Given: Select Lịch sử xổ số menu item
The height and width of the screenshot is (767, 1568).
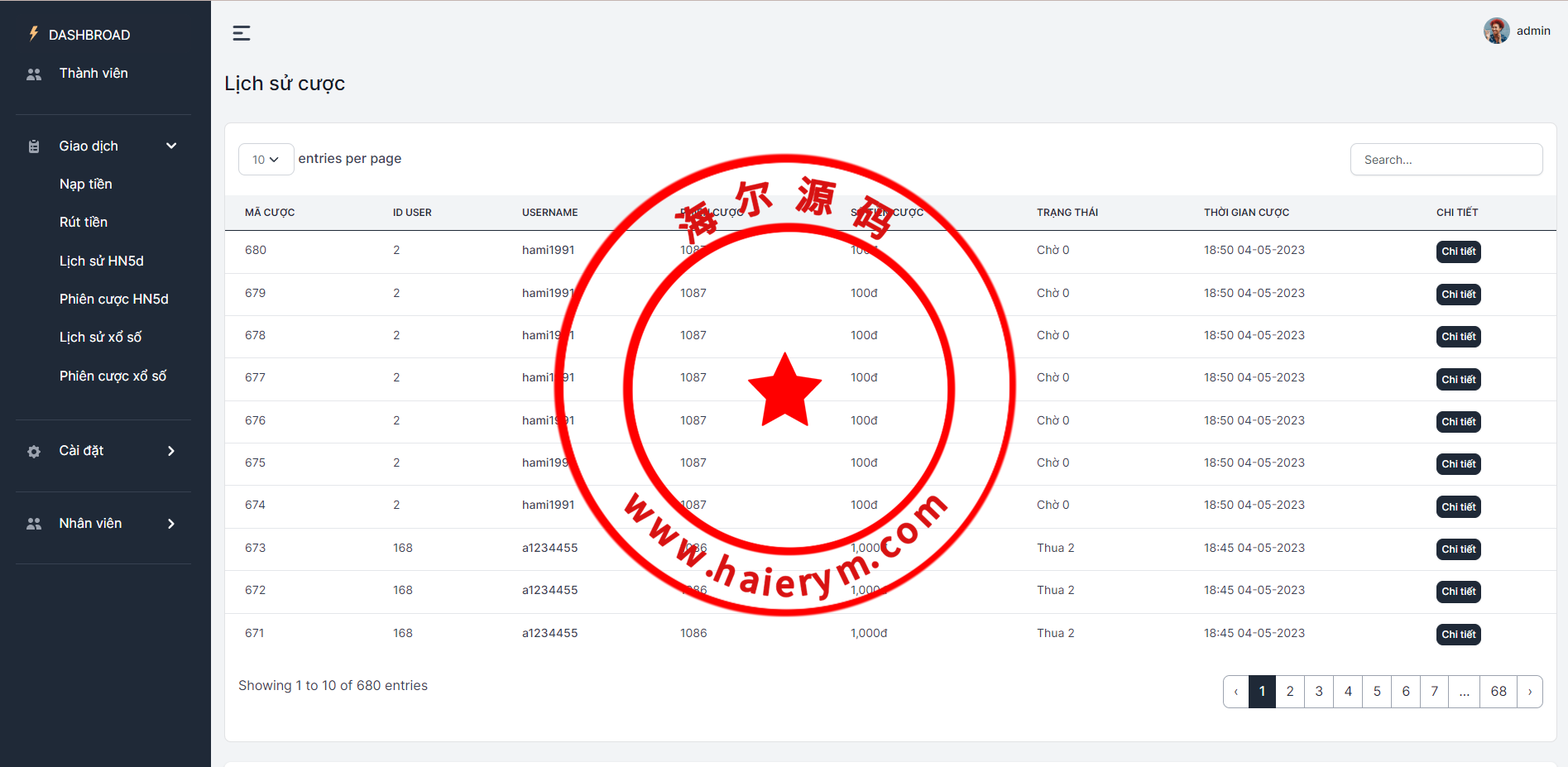Looking at the screenshot, I should pyautogui.click(x=100, y=337).
